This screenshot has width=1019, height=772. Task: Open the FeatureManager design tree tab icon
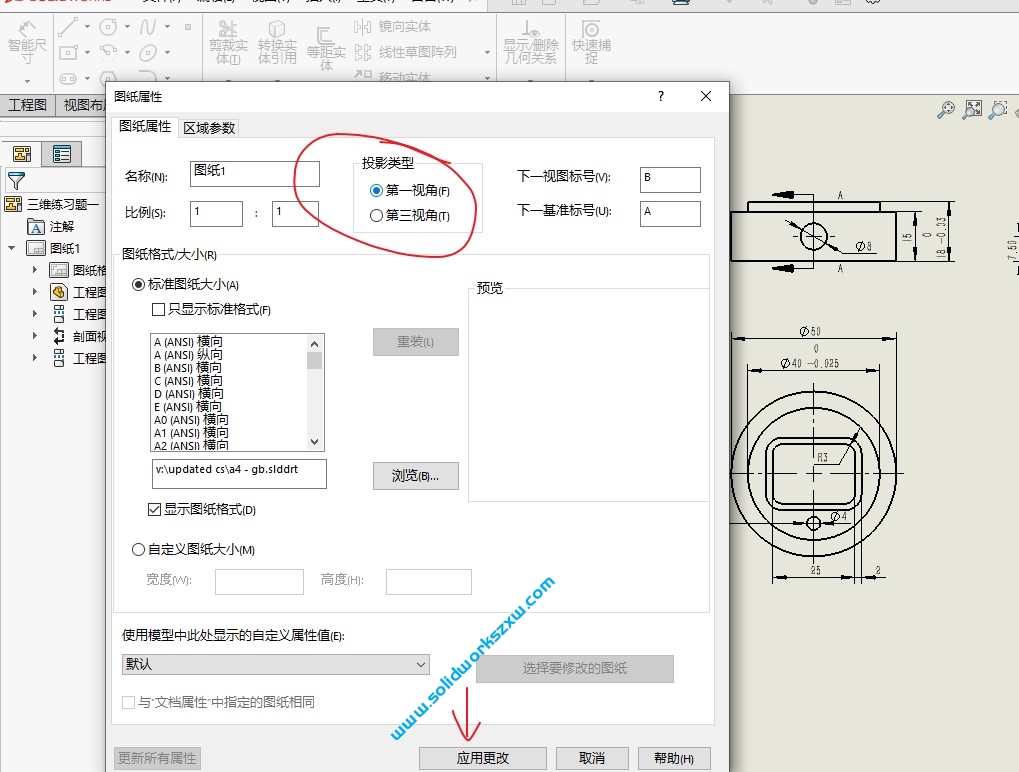(x=21, y=154)
